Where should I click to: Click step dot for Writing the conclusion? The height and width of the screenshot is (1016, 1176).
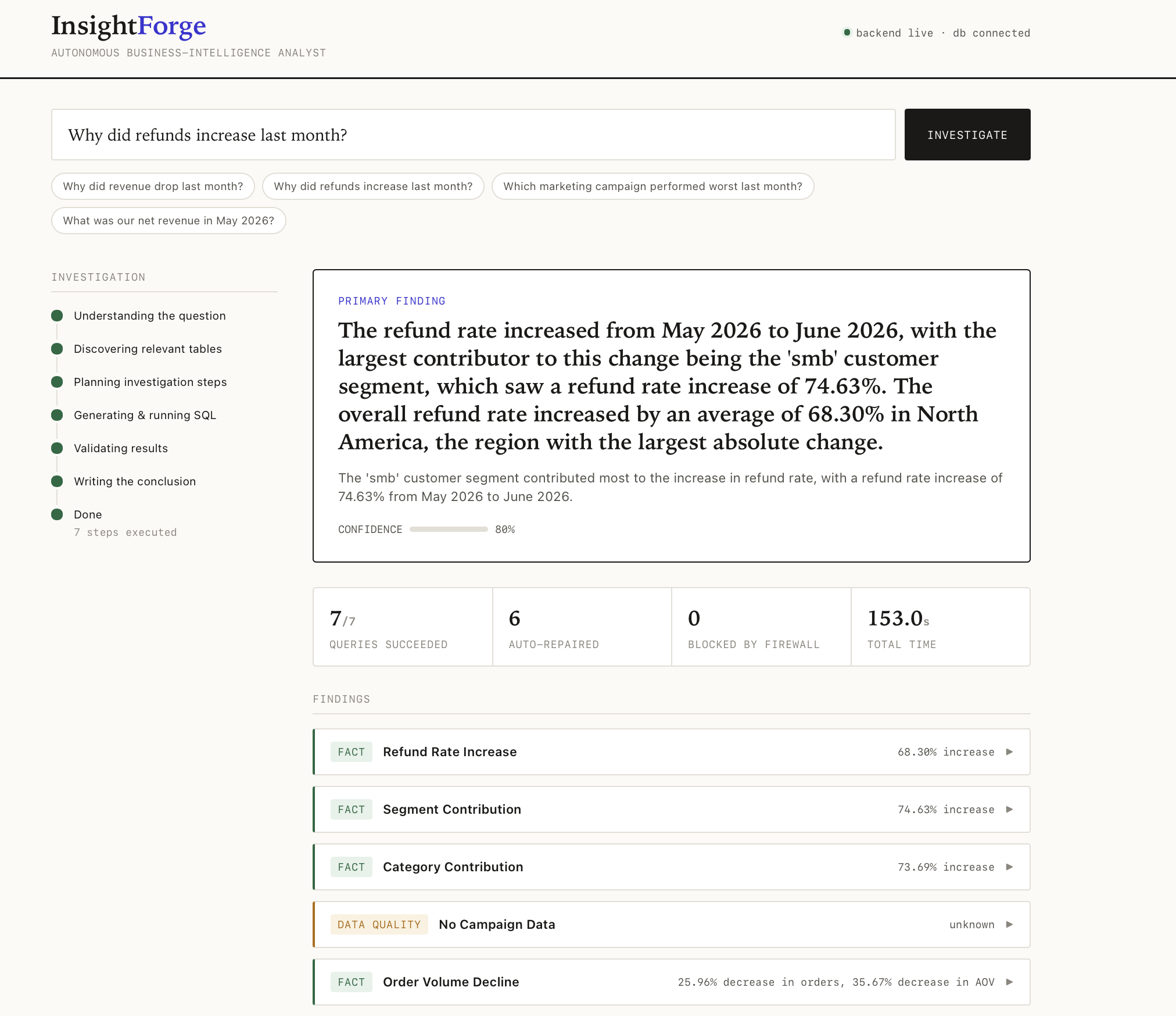(57, 481)
